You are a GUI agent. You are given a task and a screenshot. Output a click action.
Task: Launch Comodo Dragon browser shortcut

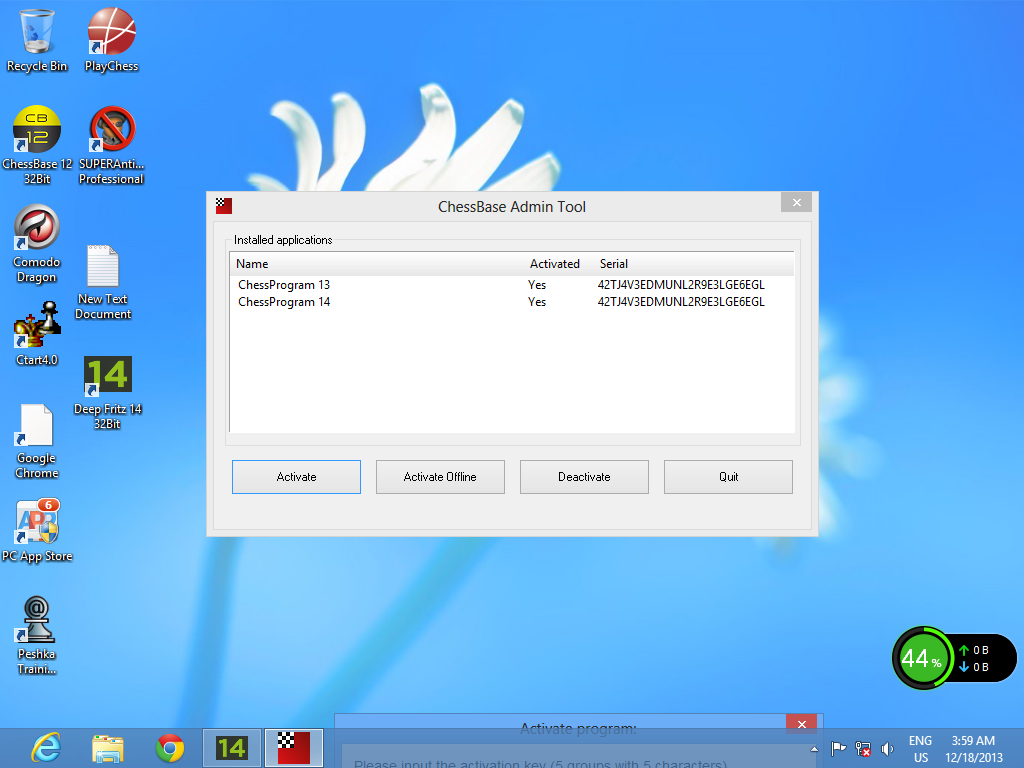37,244
